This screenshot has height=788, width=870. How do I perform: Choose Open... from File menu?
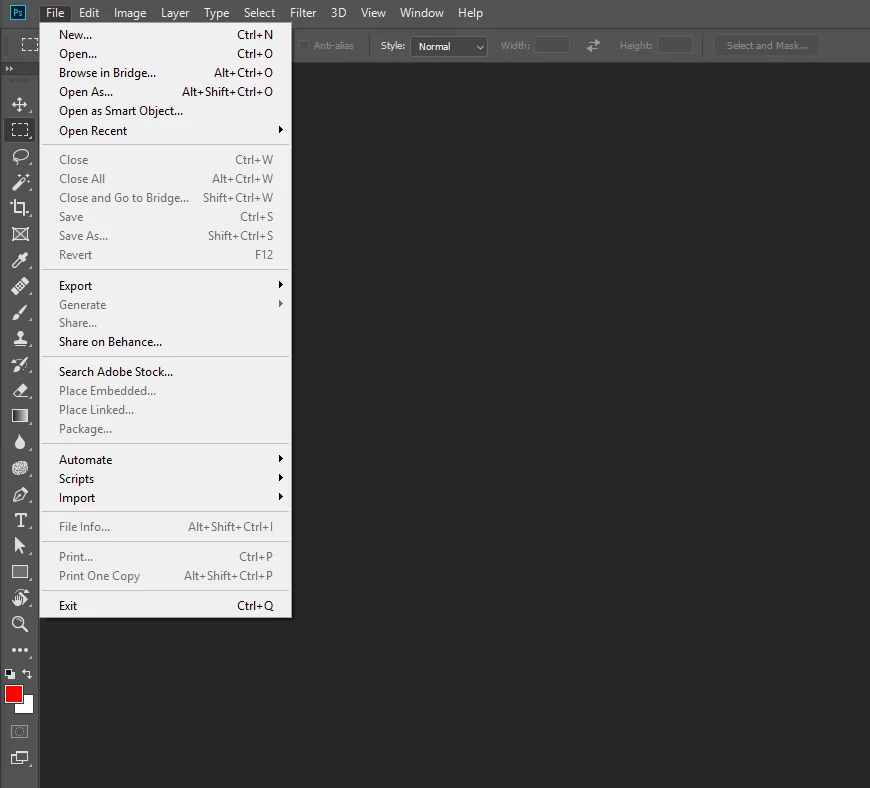click(x=166, y=53)
